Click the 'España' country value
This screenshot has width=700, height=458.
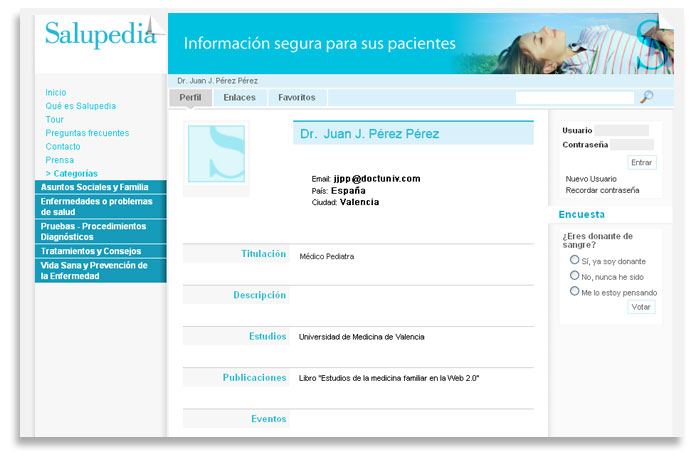(348, 191)
